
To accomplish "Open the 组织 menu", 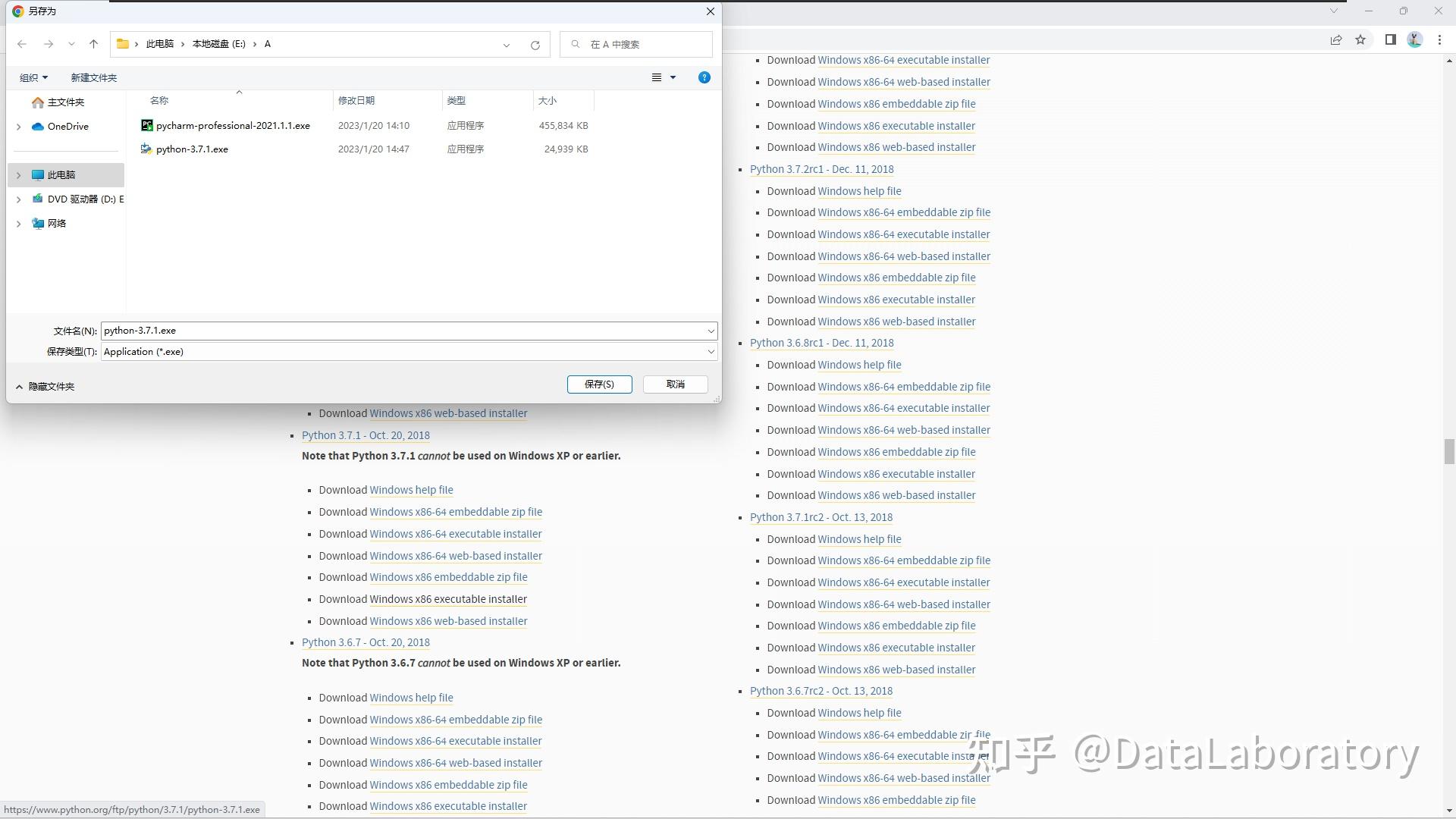I will [33, 77].
